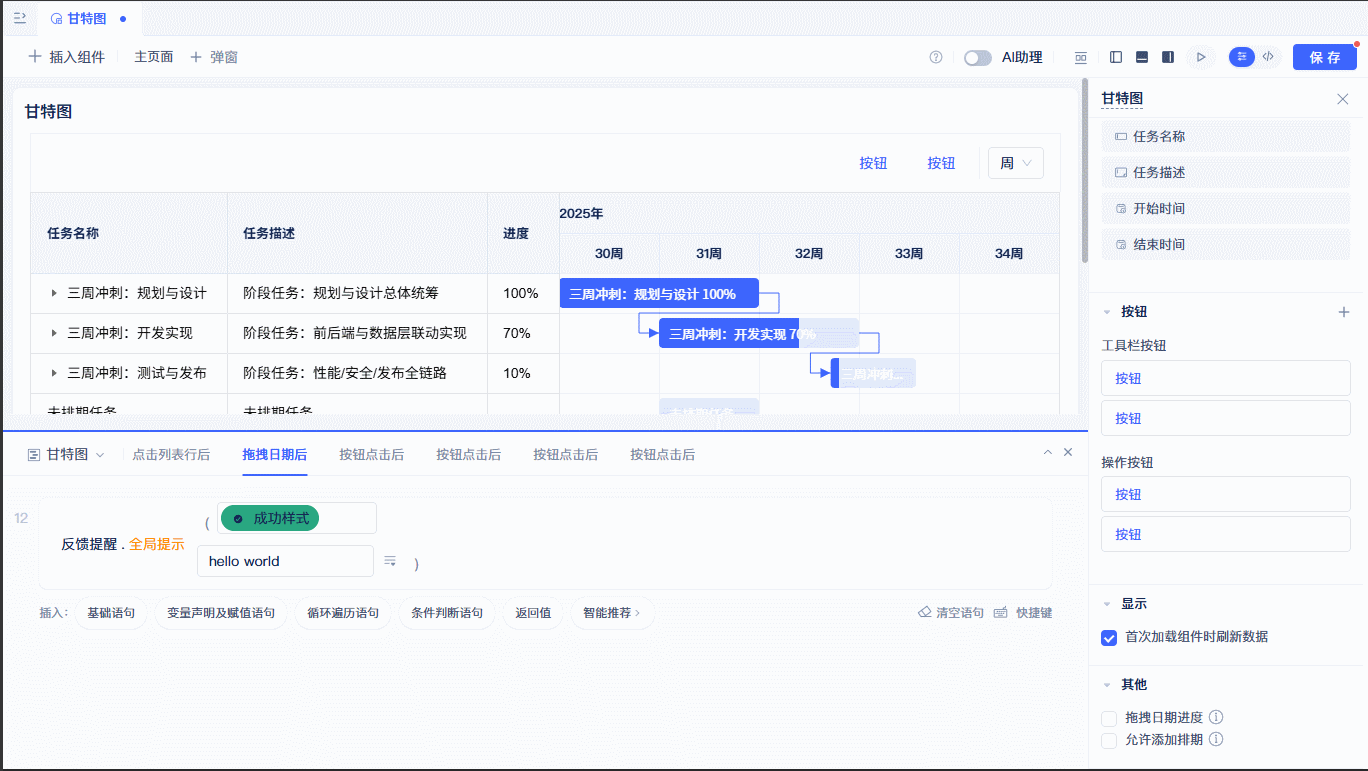The width and height of the screenshot is (1368, 771).
Task: Switch to 主页面
Action: click(x=154, y=57)
